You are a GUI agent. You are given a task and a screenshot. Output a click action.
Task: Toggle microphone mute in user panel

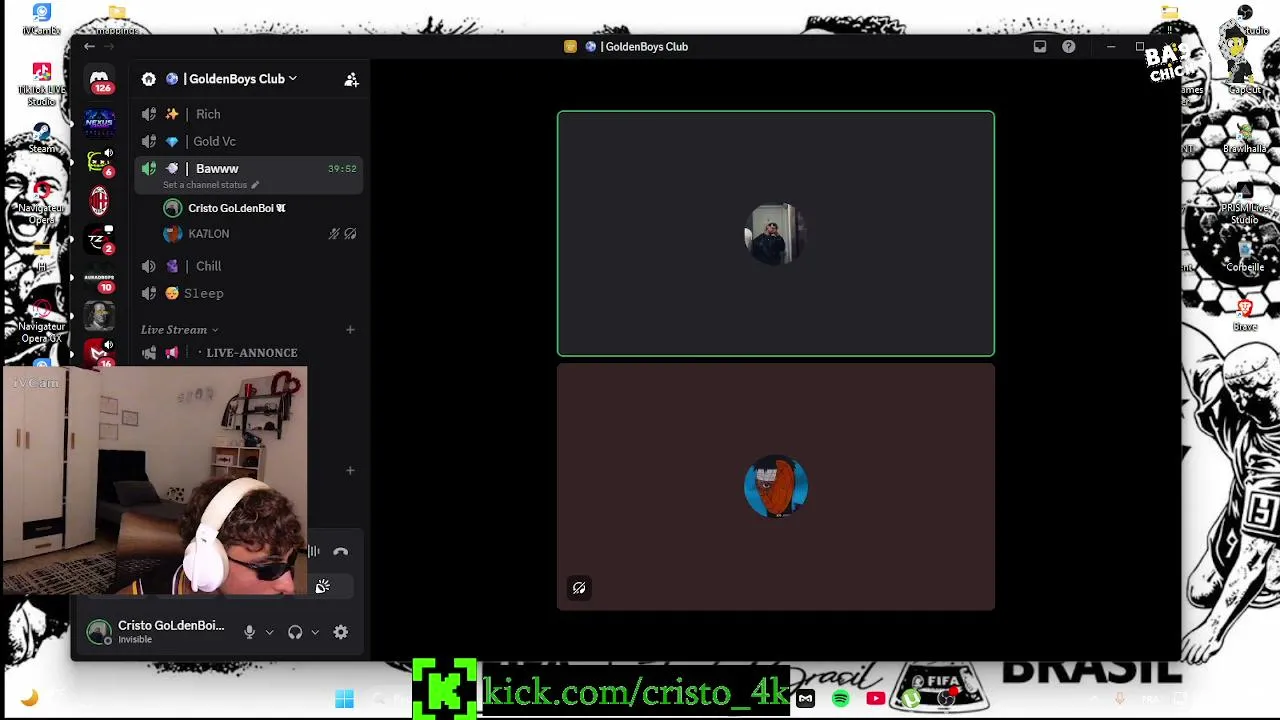click(249, 632)
